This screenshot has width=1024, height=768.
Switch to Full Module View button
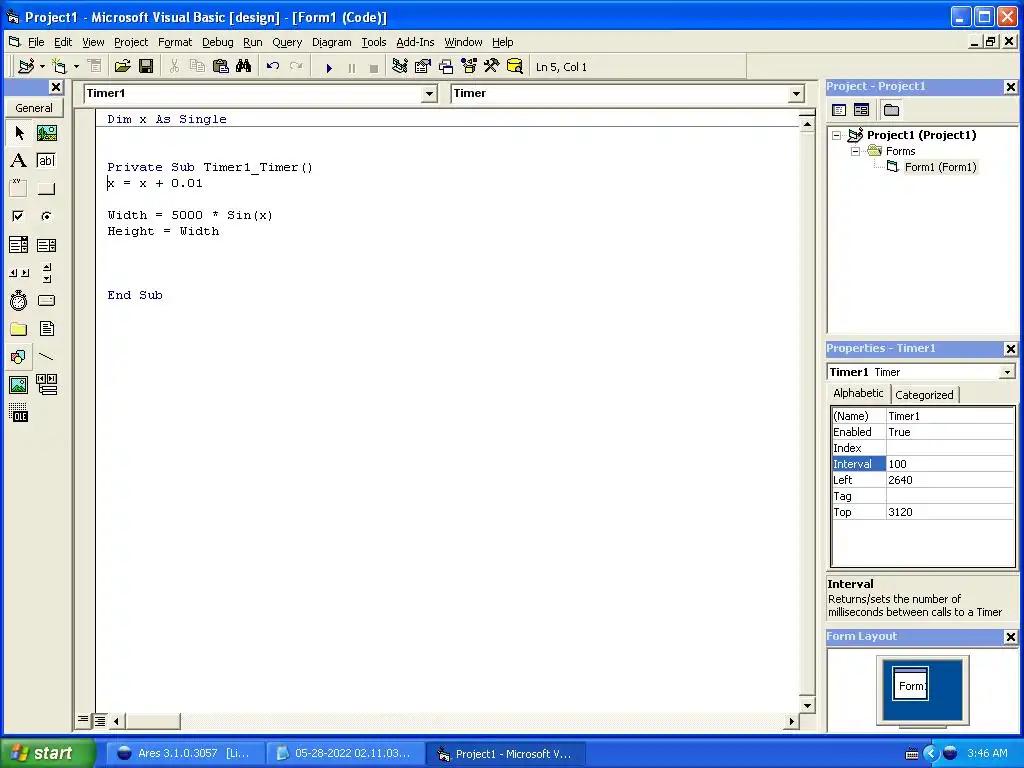click(x=100, y=720)
